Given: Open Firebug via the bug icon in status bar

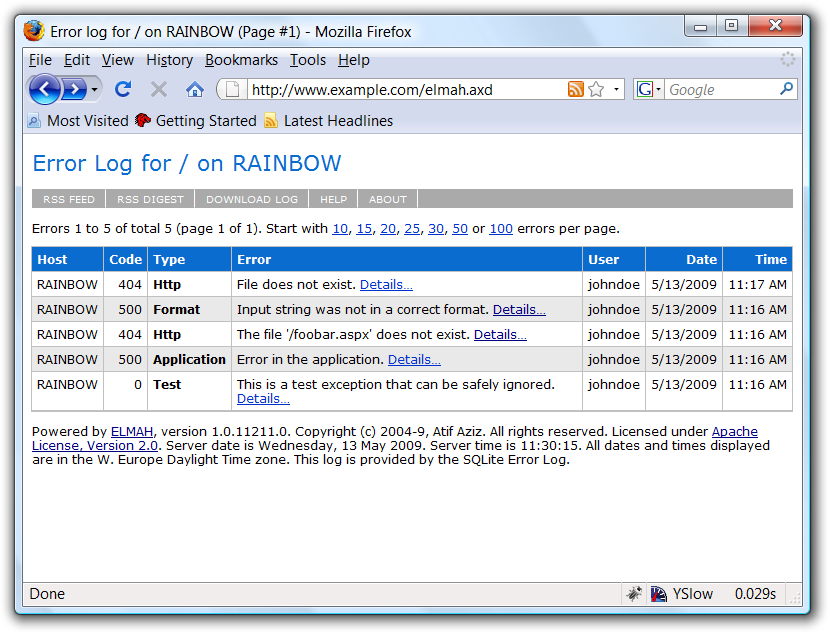Looking at the screenshot, I should tap(634, 593).
